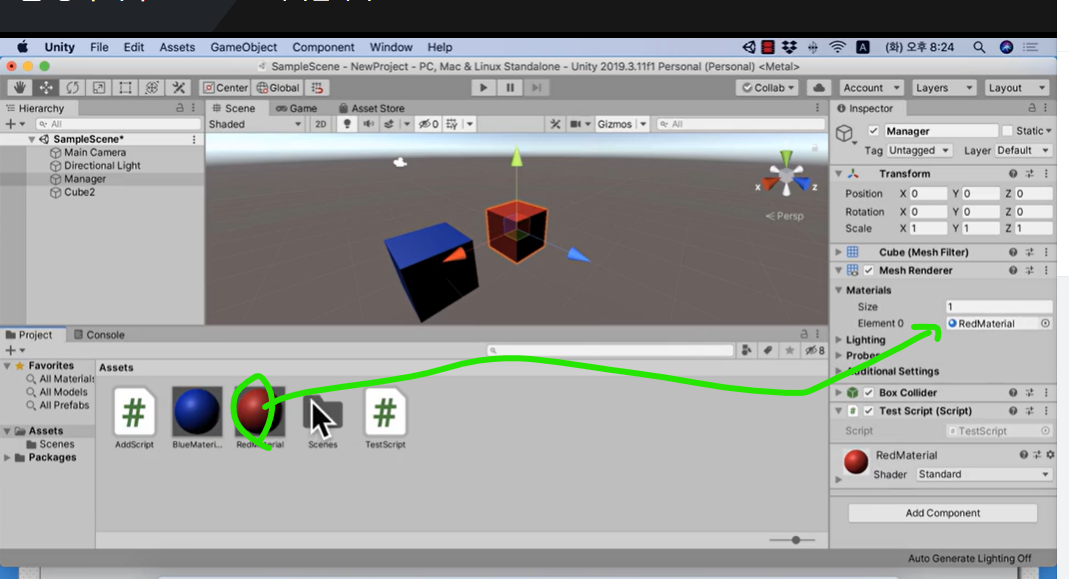
Task: Click search by type icon in Project
Action: [x=747, y=351]
